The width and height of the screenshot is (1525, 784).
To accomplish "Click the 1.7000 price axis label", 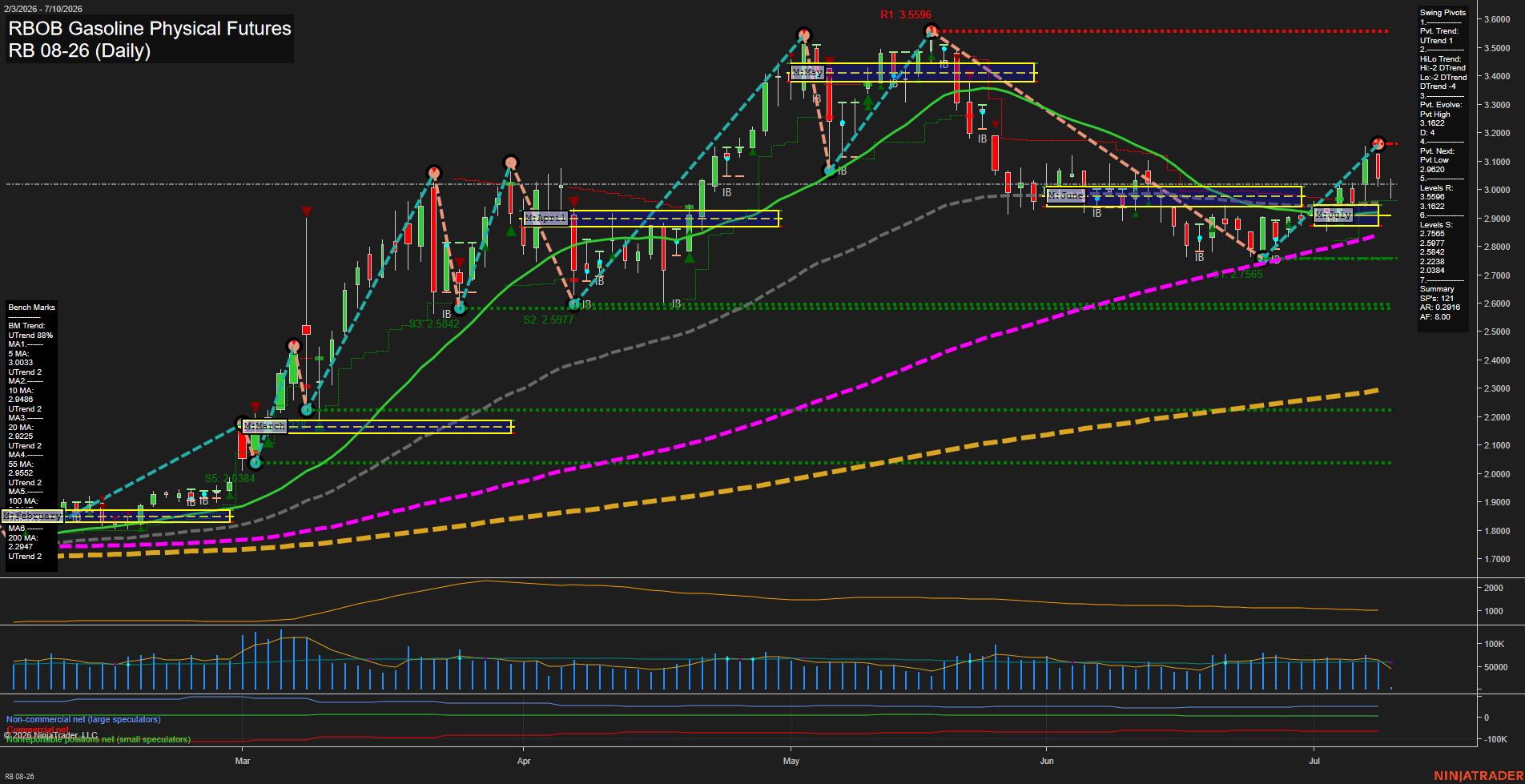I will 1497,559.
